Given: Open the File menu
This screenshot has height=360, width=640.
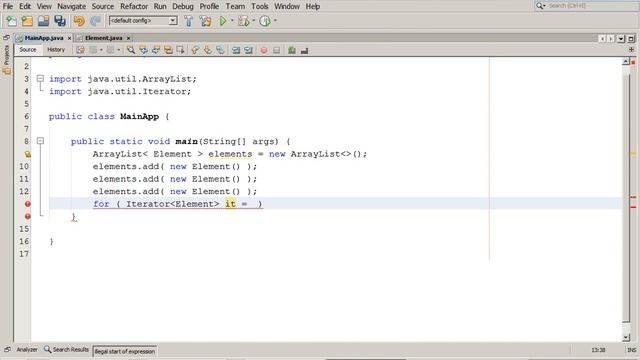Looking at the screenshot, I should click(x=8, y=6).
